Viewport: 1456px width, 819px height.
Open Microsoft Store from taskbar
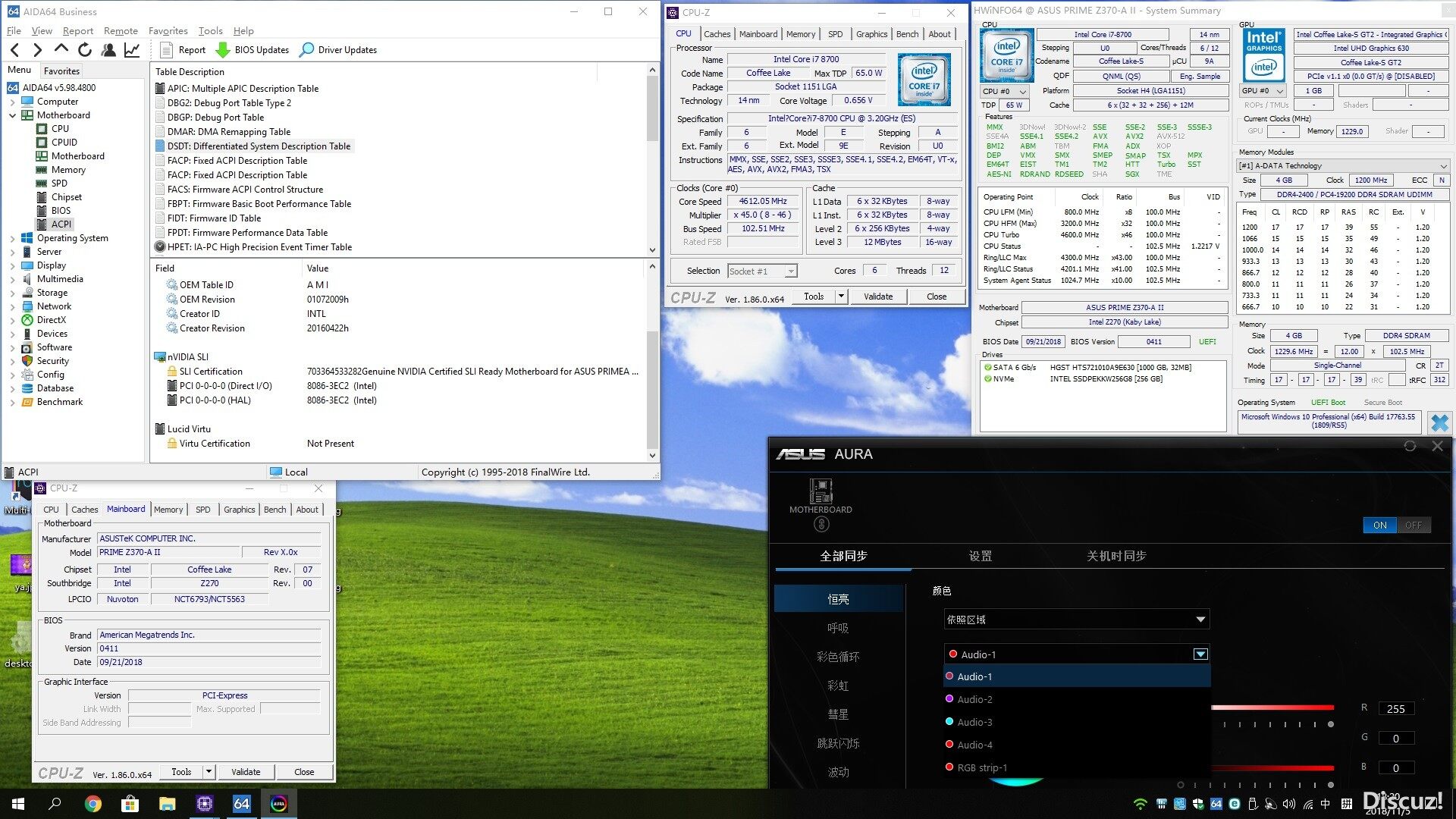tap(130, 804)
